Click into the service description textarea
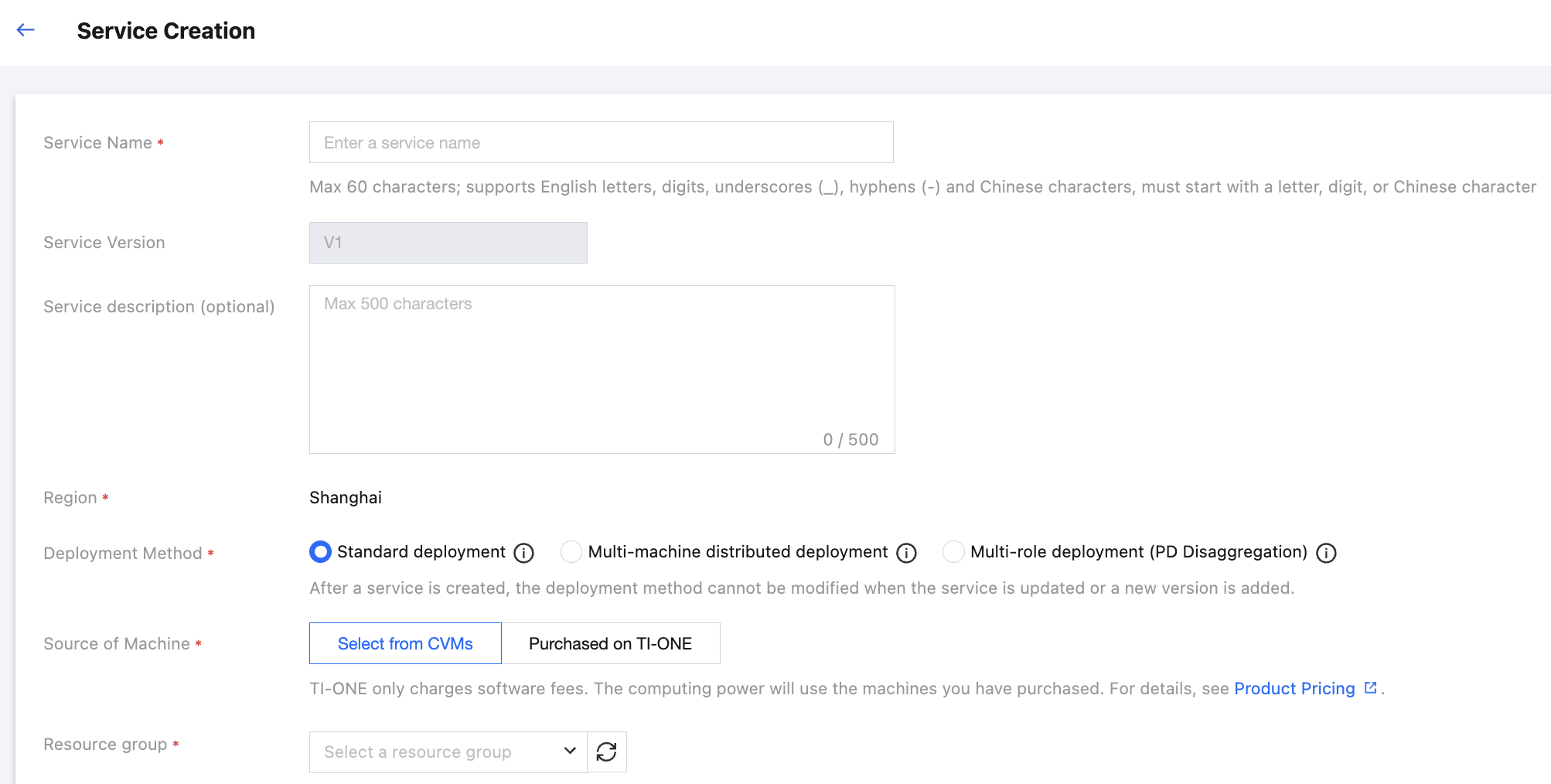The height and width of the screenshot is (784, 1551). [601, 363]
